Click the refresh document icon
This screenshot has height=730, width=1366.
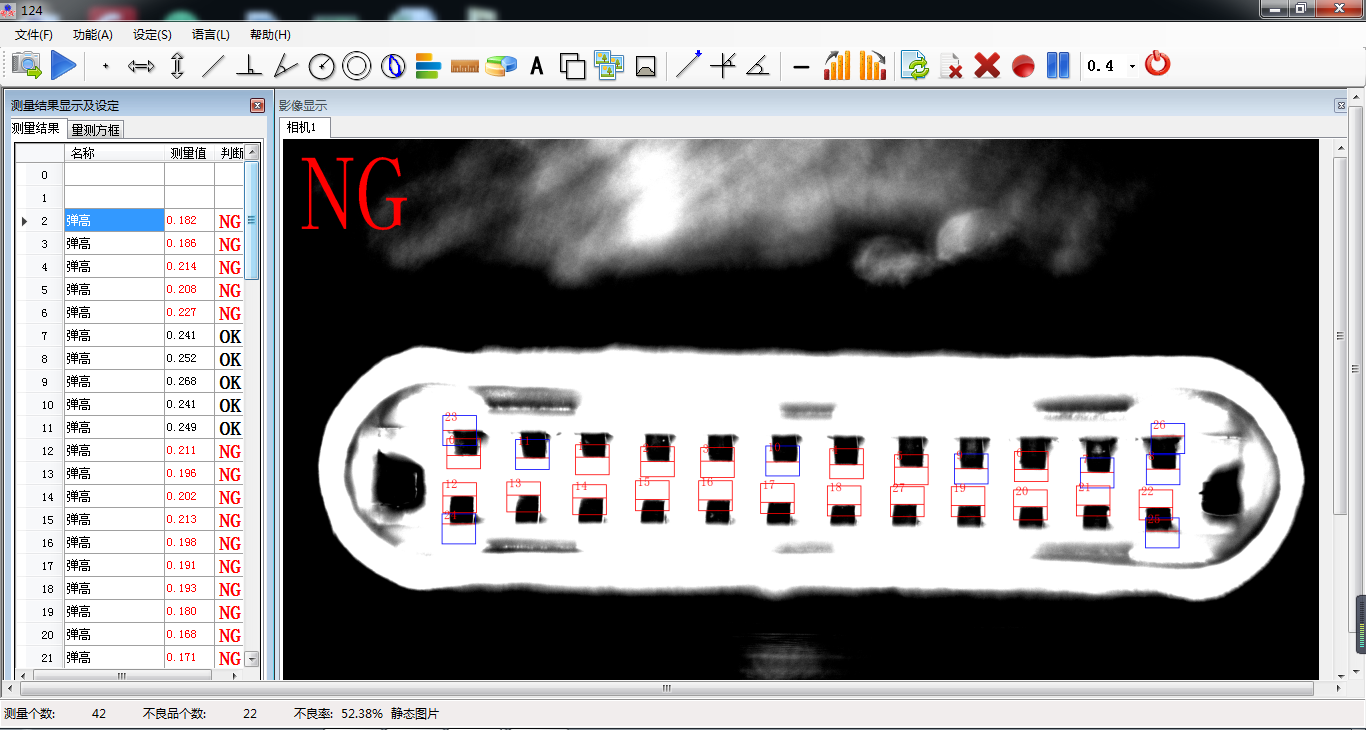pos(914,66)
